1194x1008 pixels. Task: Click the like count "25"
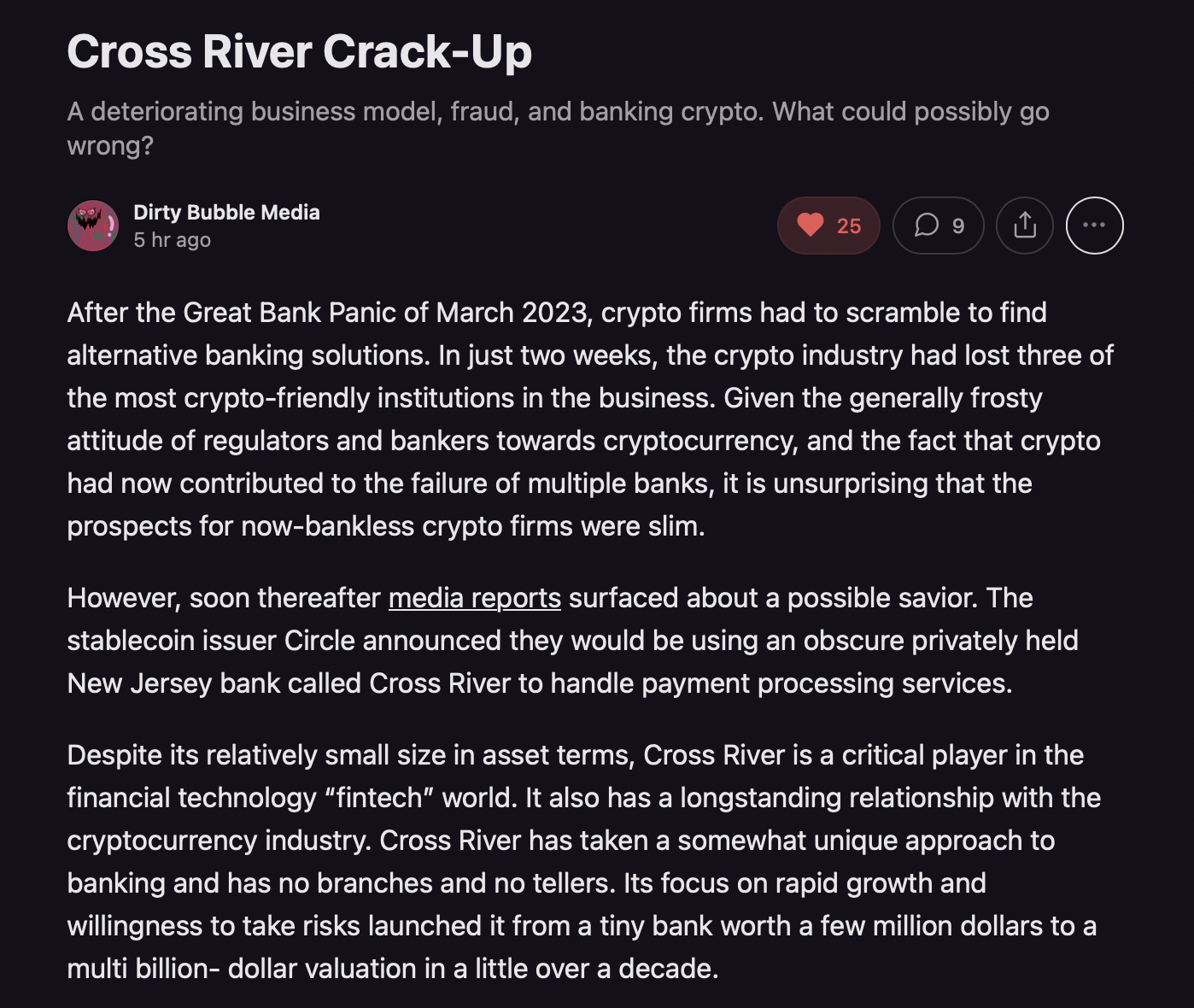click(848, 226)
